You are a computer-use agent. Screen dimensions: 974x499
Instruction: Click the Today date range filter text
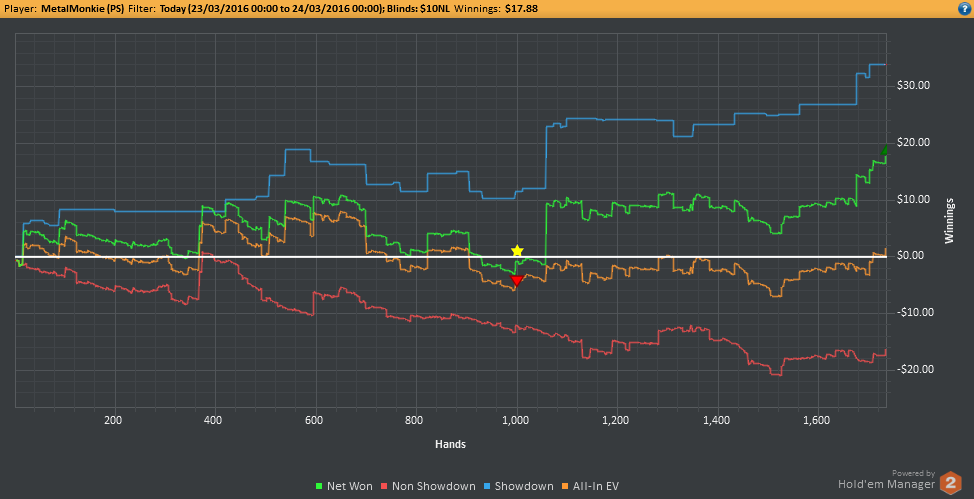coord(270,9)
